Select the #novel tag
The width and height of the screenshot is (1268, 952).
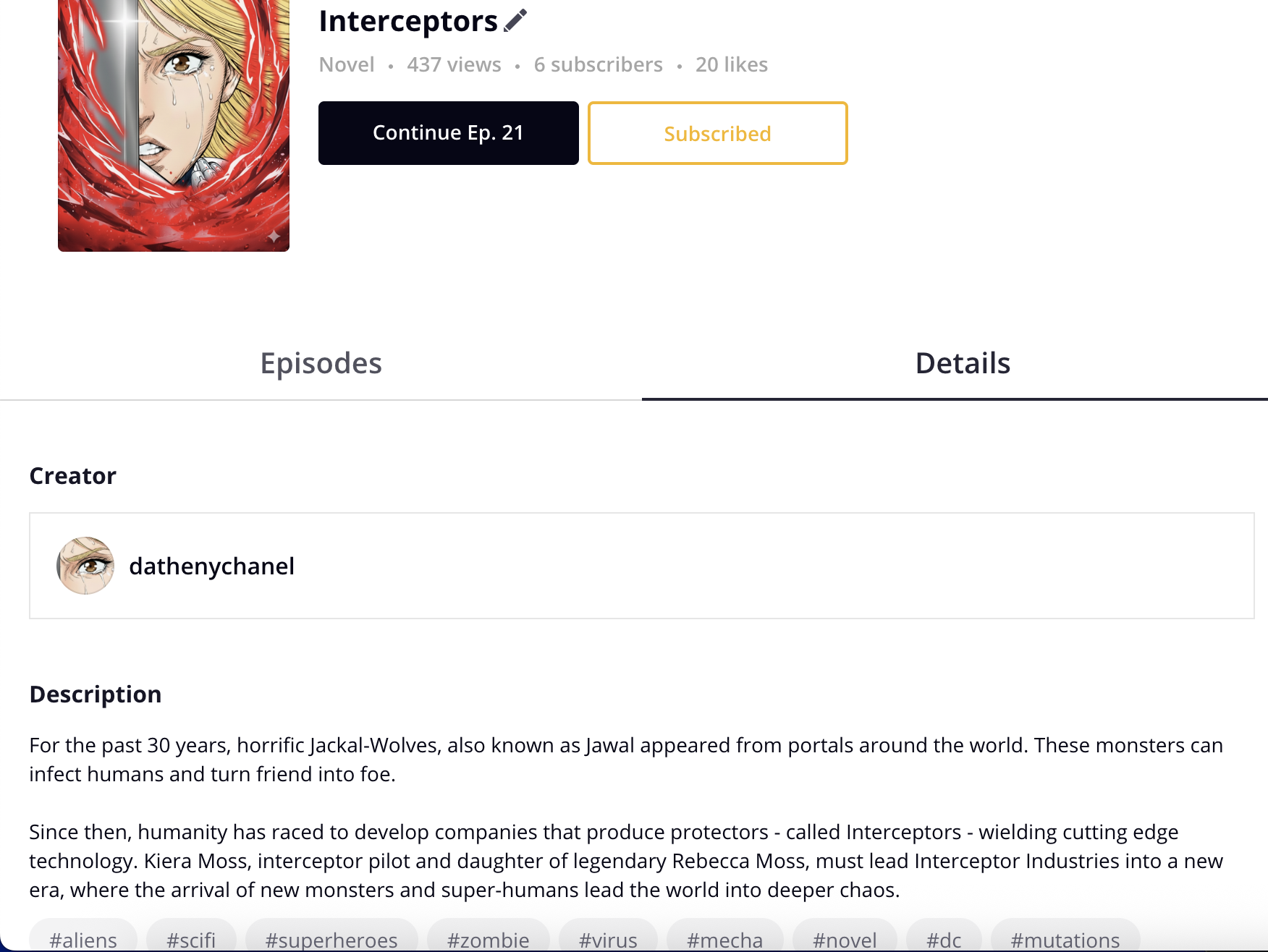(845, 939)
